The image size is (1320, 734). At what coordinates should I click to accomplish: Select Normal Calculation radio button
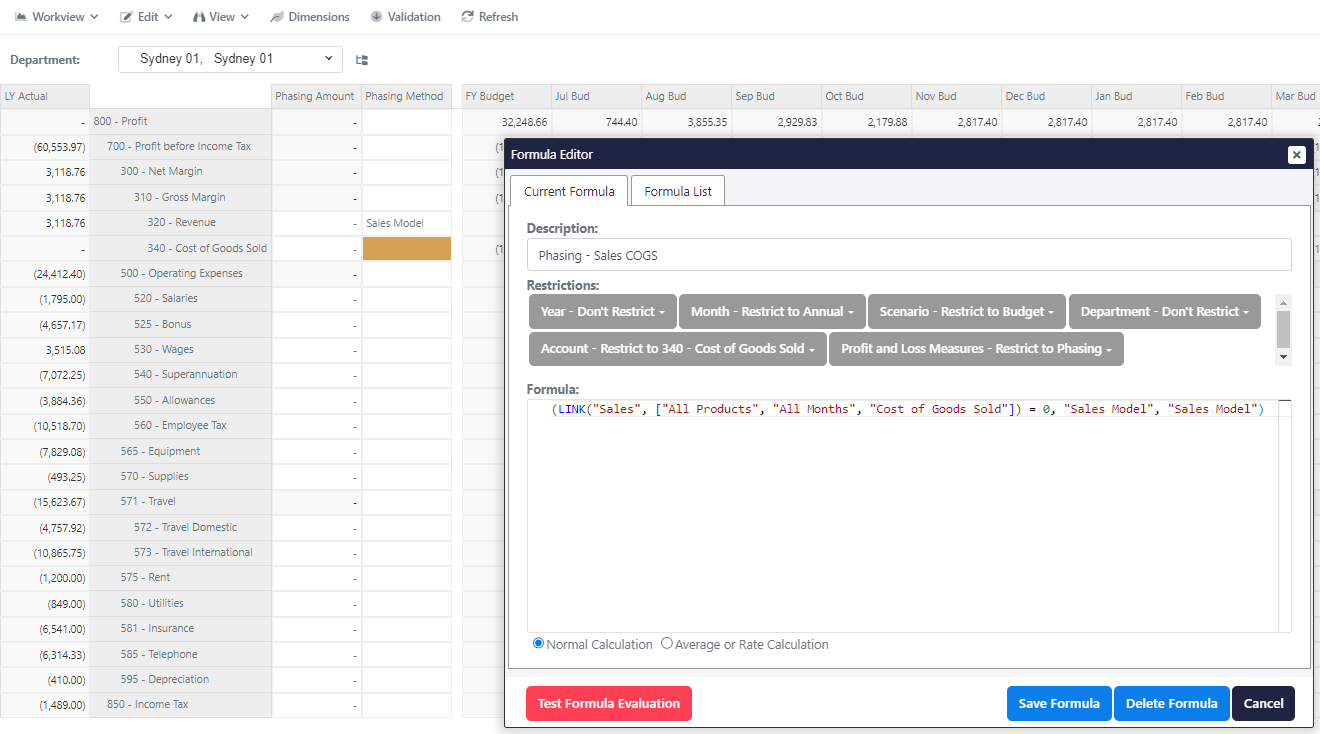coord(539,644)
